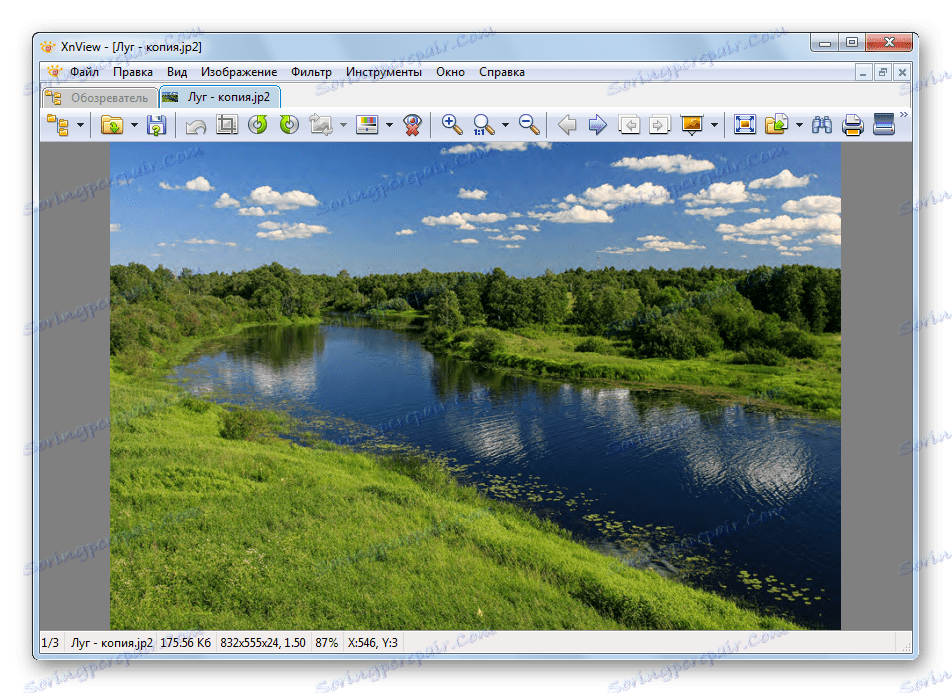Click the next page icon
Screen dimensions: 952x693
[x=659, y=125]
